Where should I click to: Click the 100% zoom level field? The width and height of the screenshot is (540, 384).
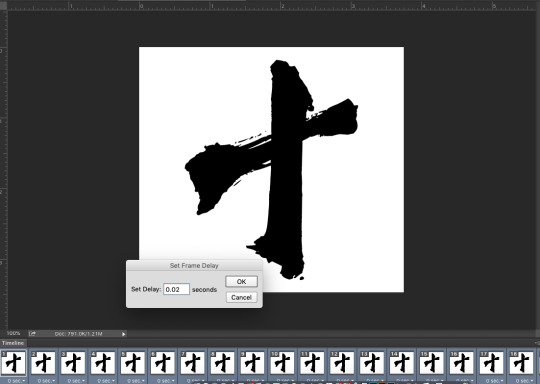(x=13, y=333)
